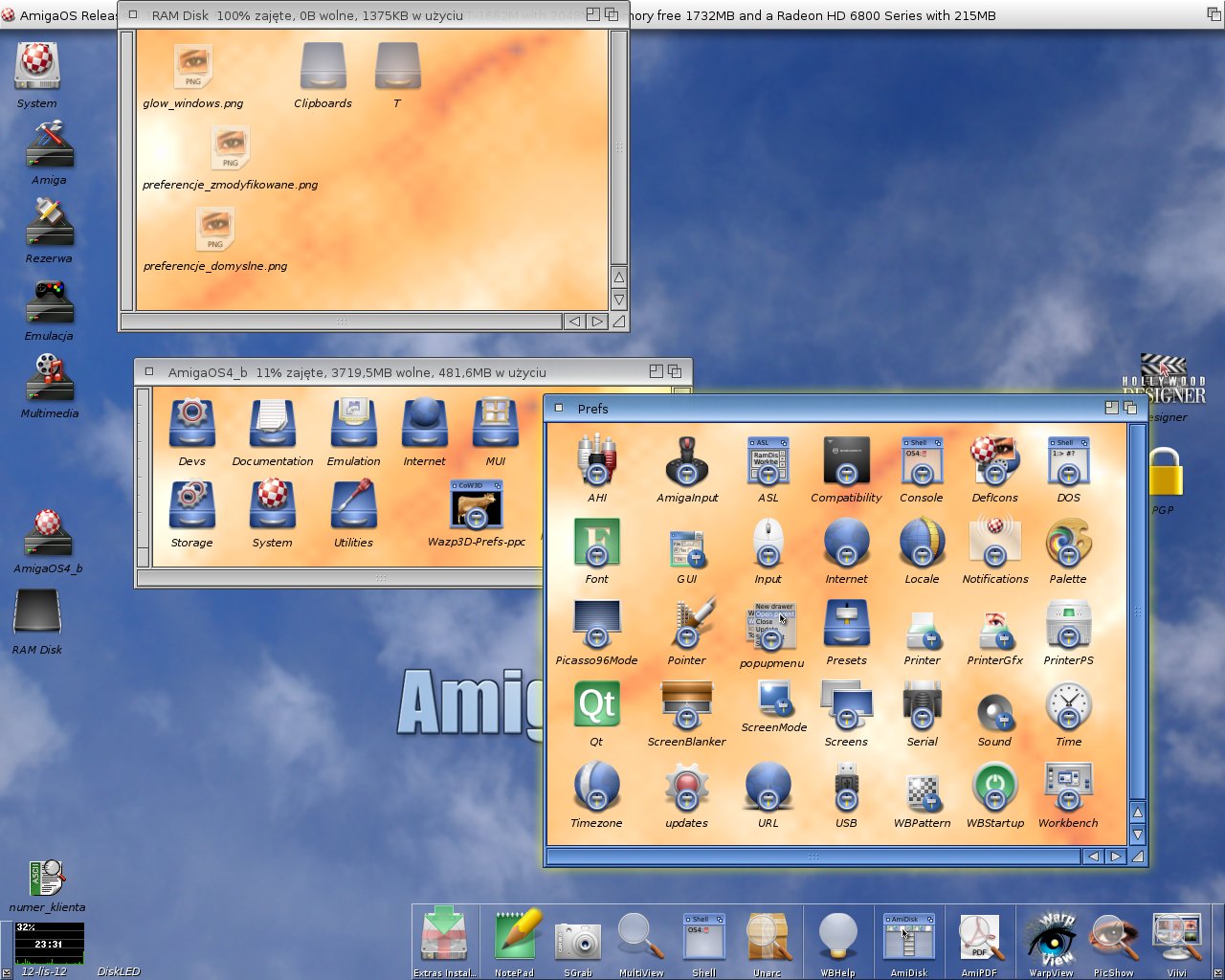This screenshot has height=980, width=1225.
Task: Open Timezone preferences icon
Action: 596,787
